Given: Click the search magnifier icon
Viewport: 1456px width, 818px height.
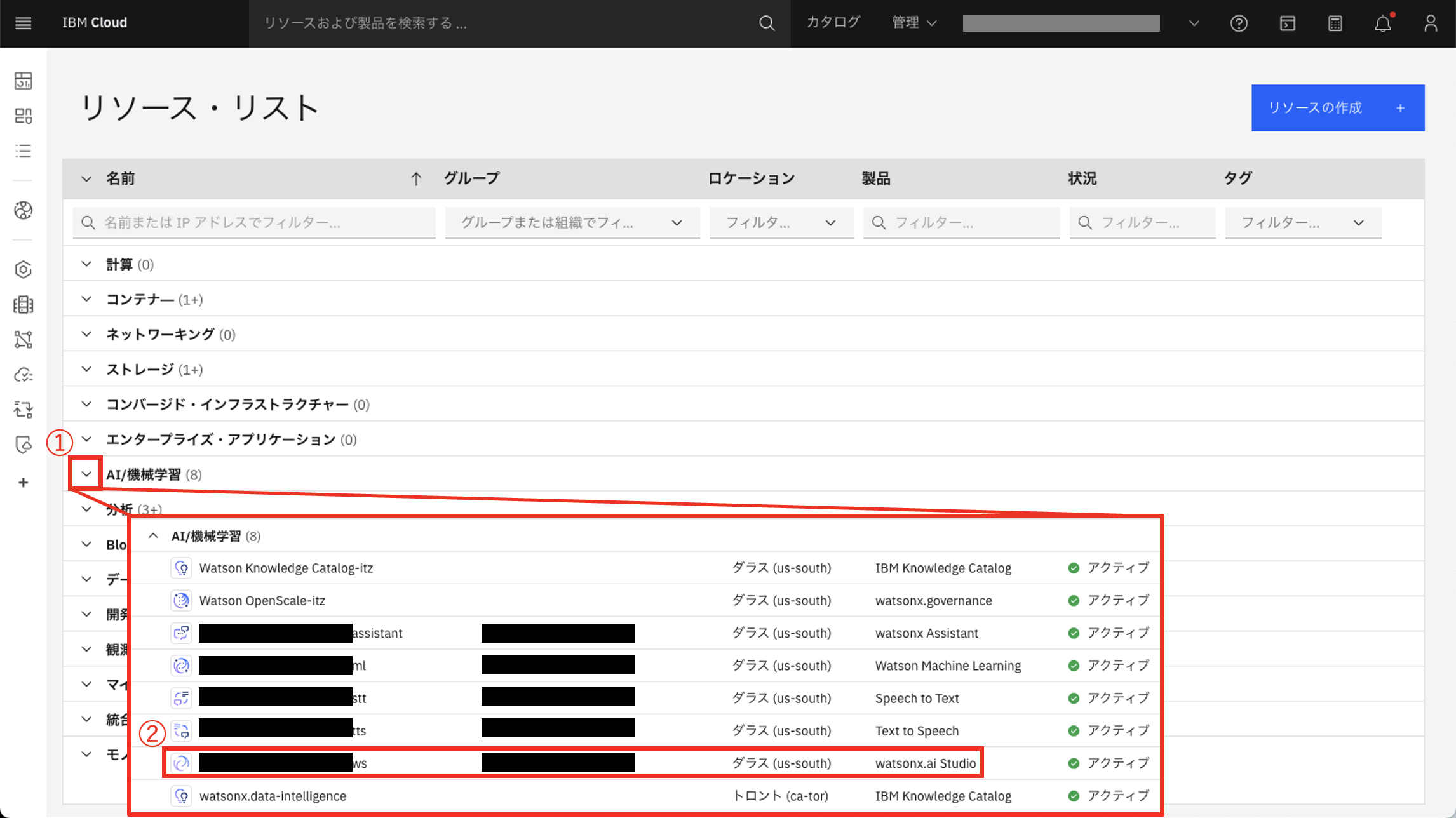Looking at the screenshot, I should [x=767, y=23].
